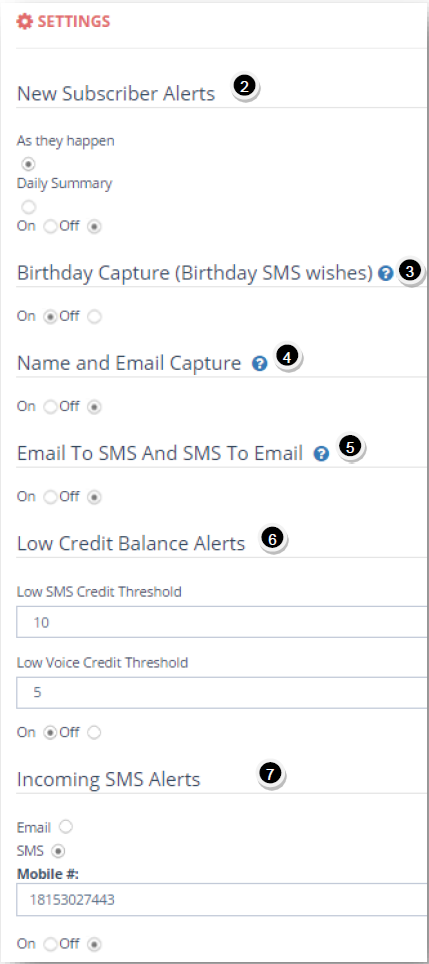Turn On Incoming SMS Alerts
Viewport: 429px width, 964px height.
[x=51, y=943]
